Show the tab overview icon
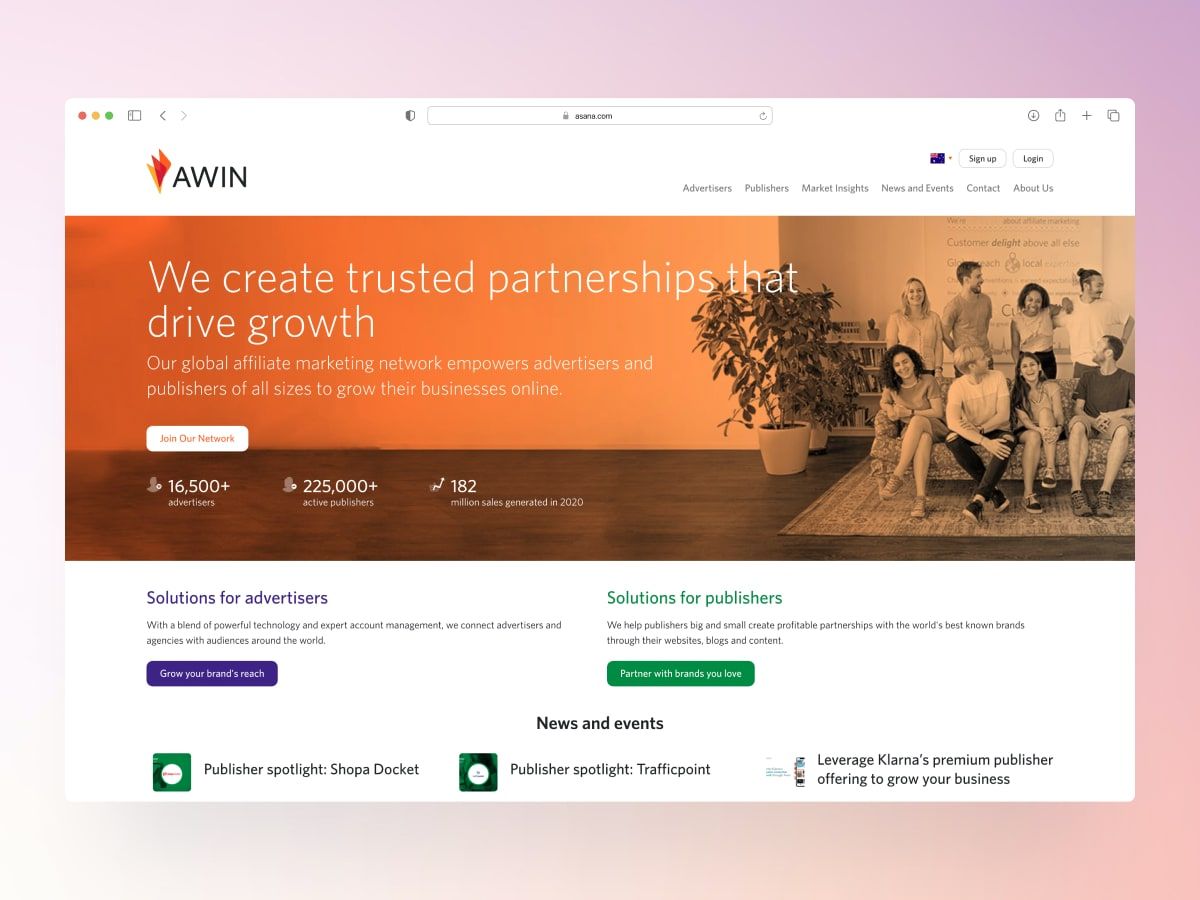Screen dimensions: 1200x900 pos(1113,116)
